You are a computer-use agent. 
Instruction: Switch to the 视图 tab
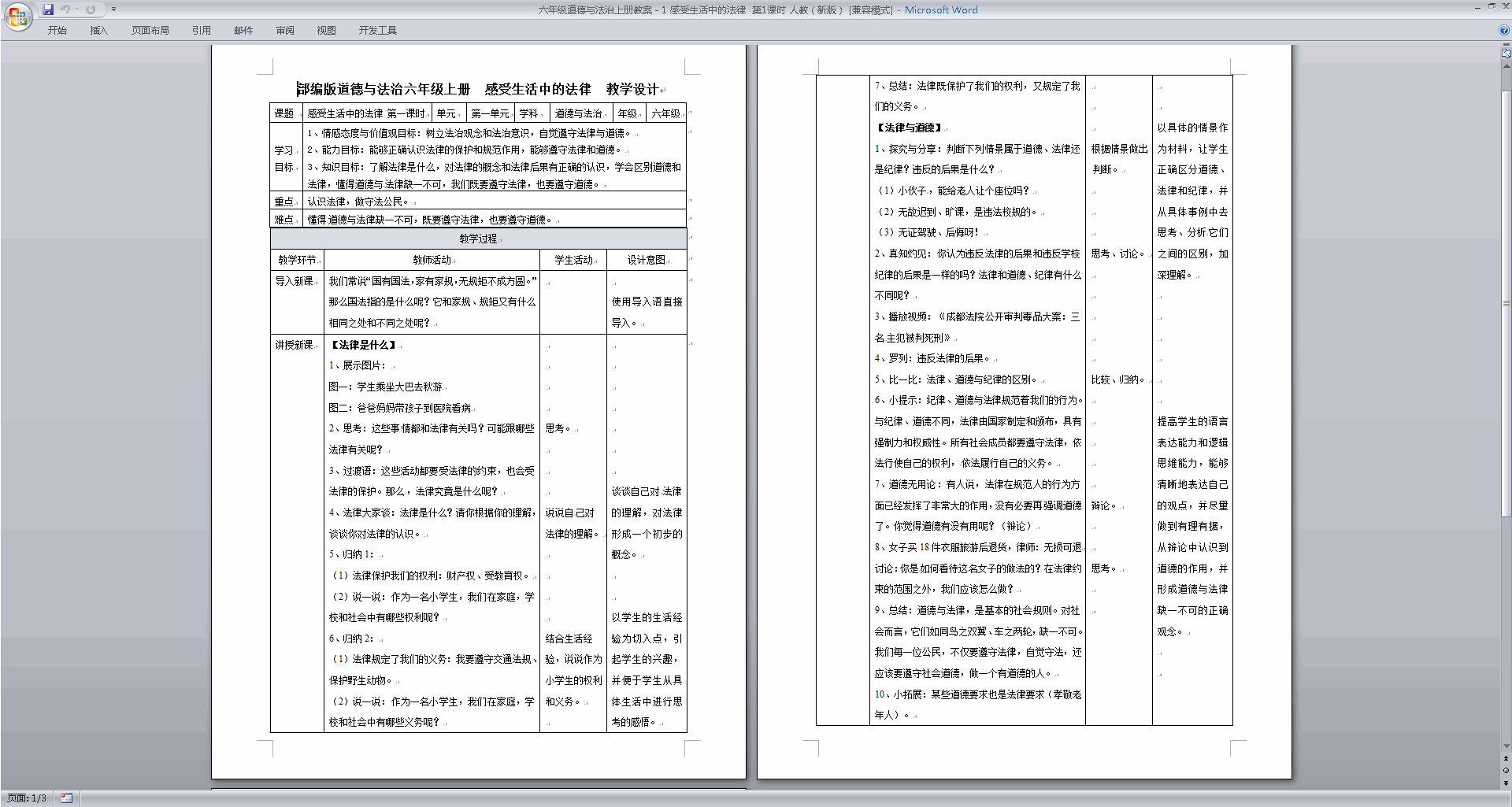point(327,31)
